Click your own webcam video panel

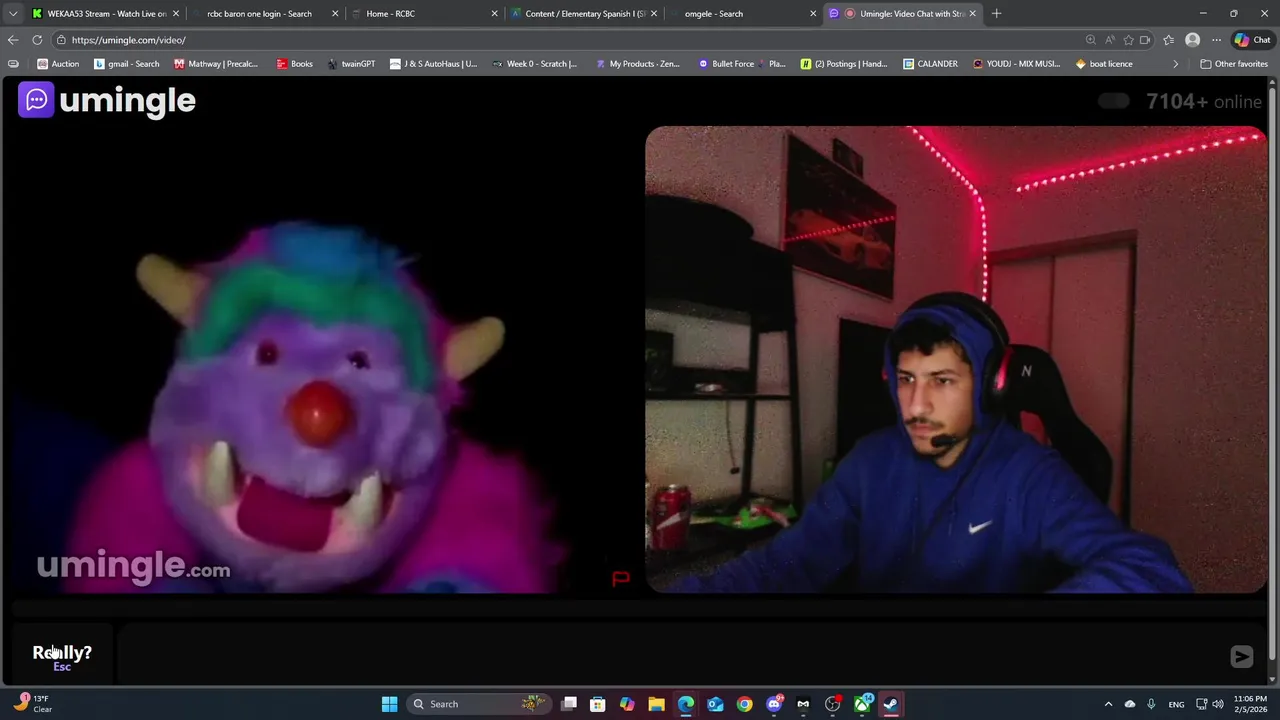click(x=956, y=360)
